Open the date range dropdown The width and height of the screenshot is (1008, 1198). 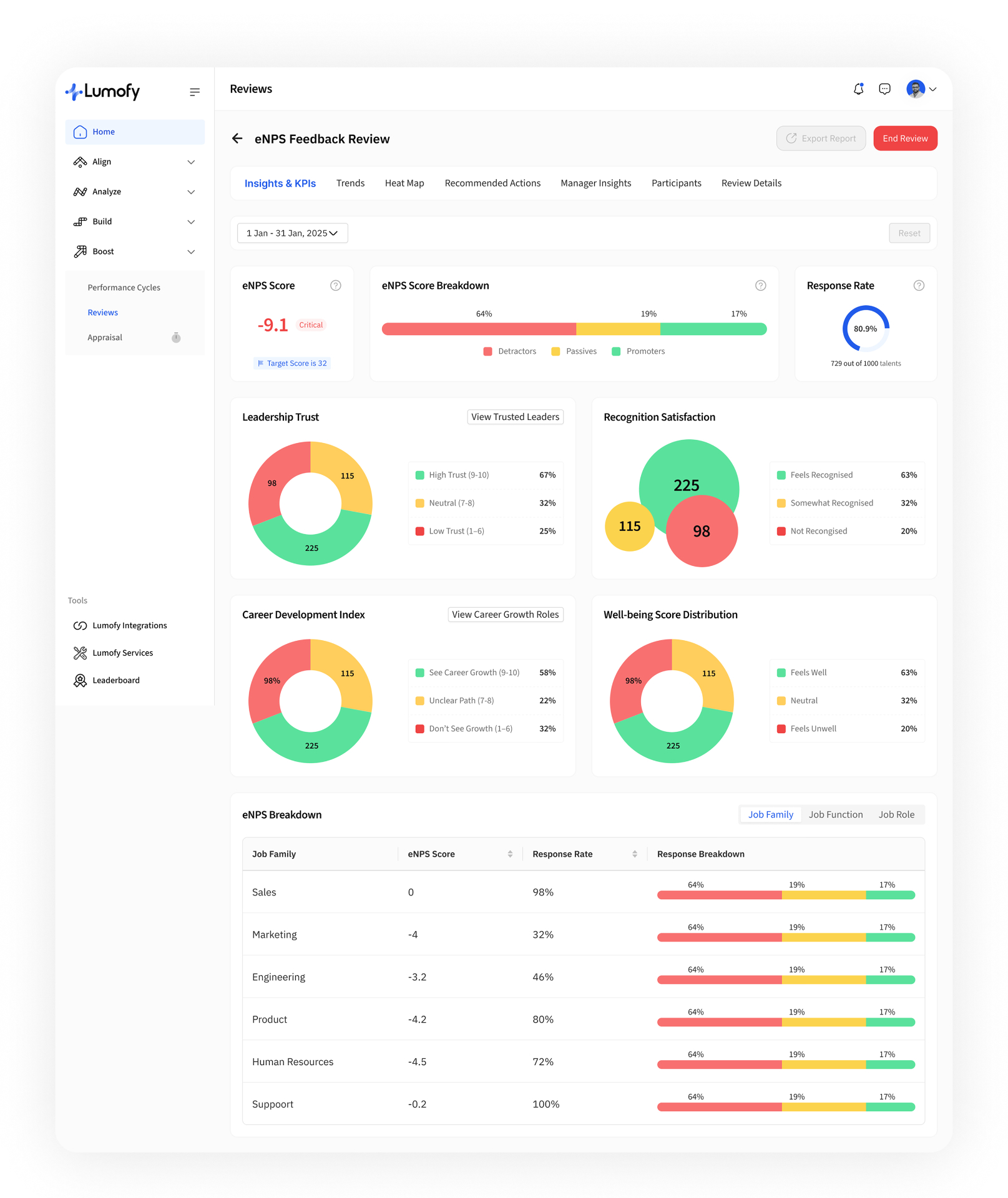[292, 233]
